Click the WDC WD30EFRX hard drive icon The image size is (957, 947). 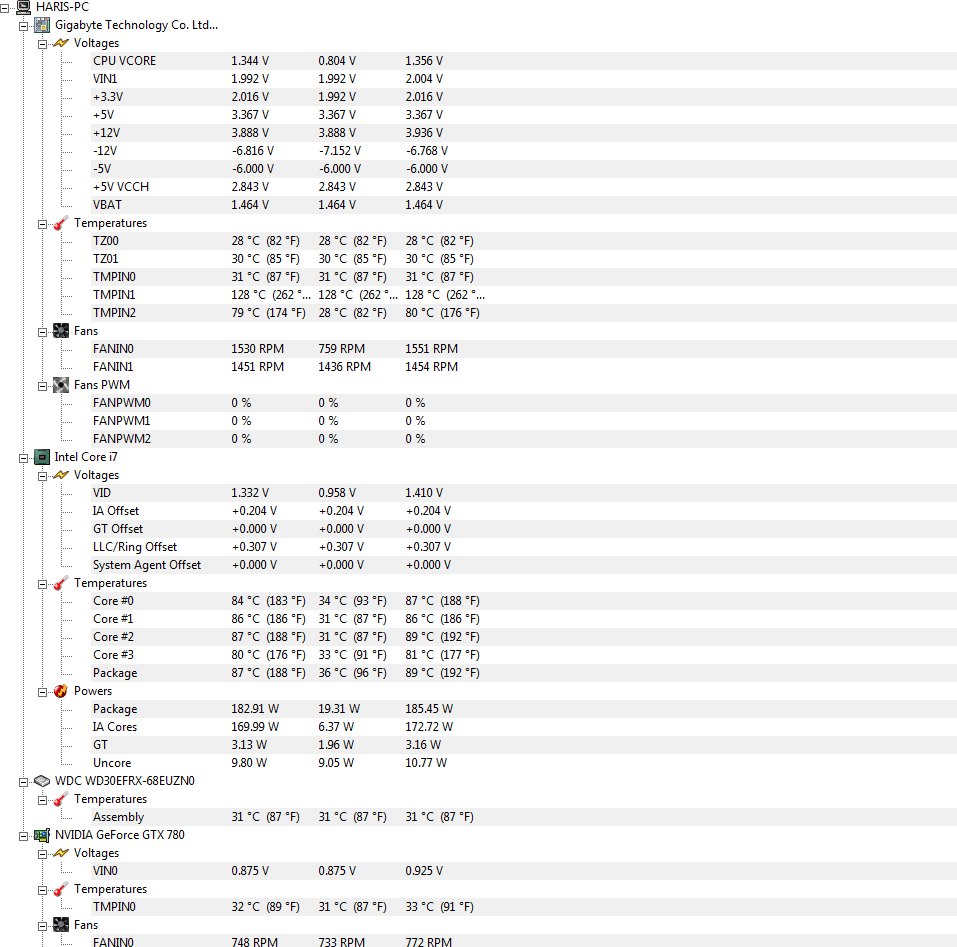point(42,781)
